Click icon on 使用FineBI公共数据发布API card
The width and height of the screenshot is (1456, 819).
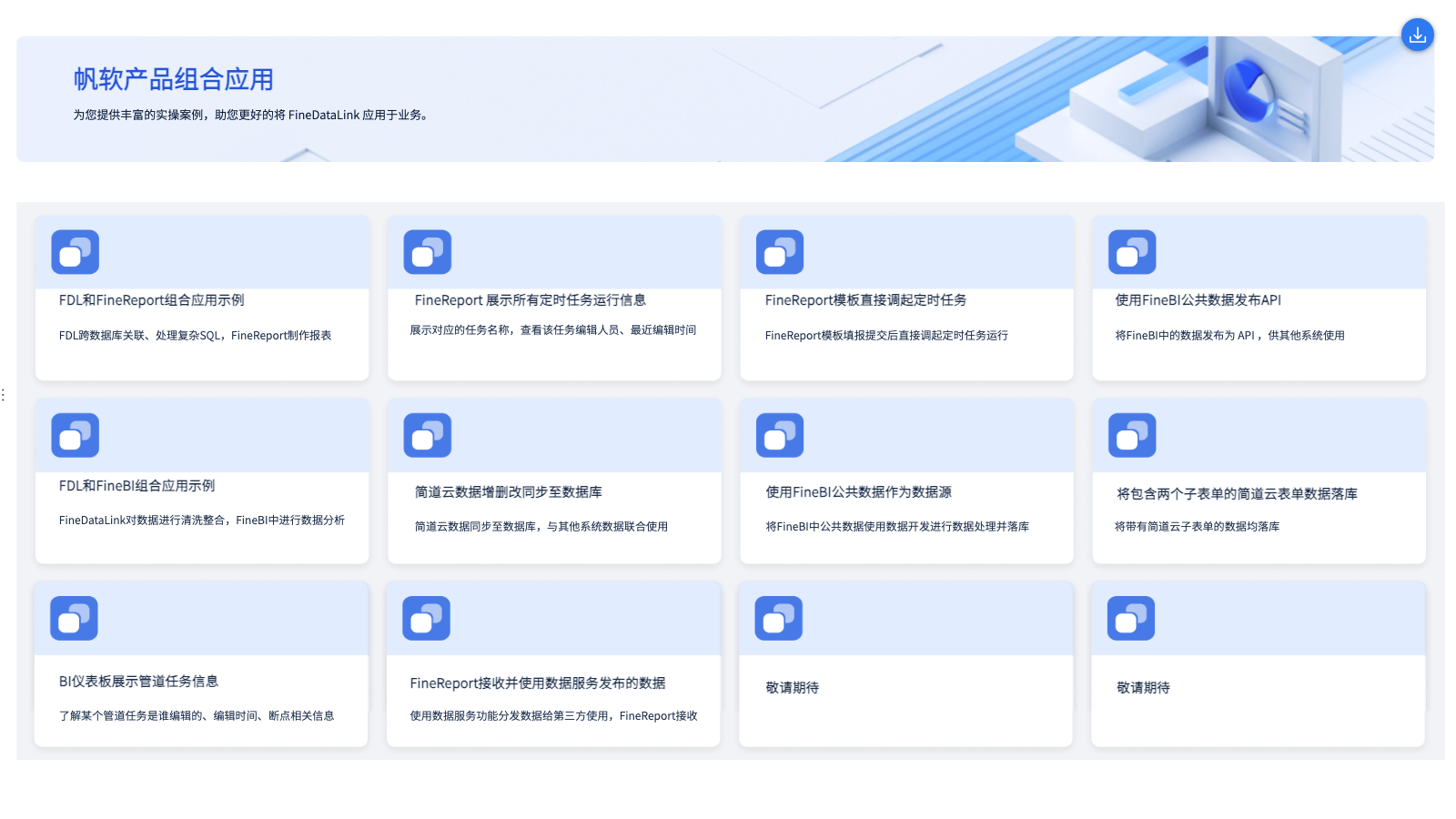click(x=1132, y=252)
